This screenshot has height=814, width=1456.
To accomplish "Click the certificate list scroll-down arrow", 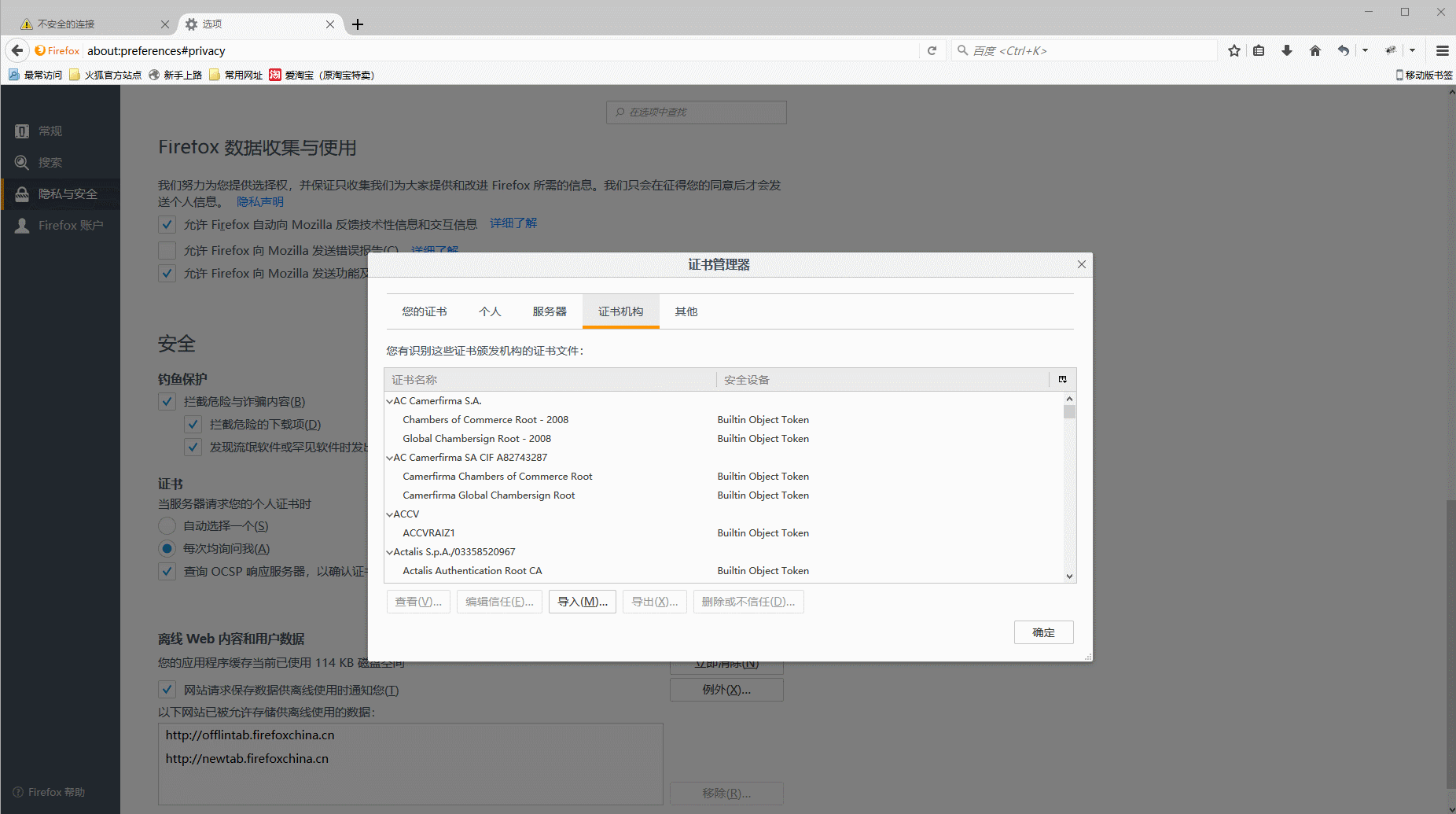I will pyautogui.click(x=1069, y=576).
